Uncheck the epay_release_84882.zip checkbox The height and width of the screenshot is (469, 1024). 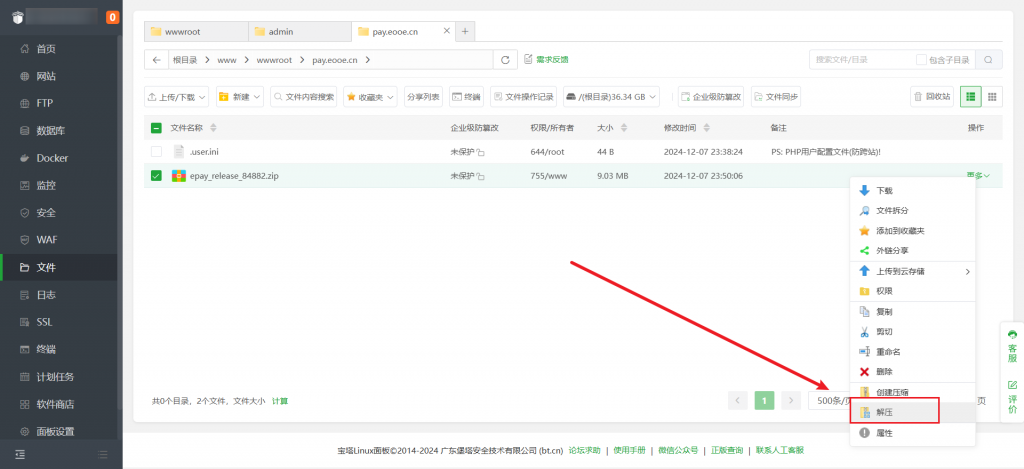tap(156, 176)
